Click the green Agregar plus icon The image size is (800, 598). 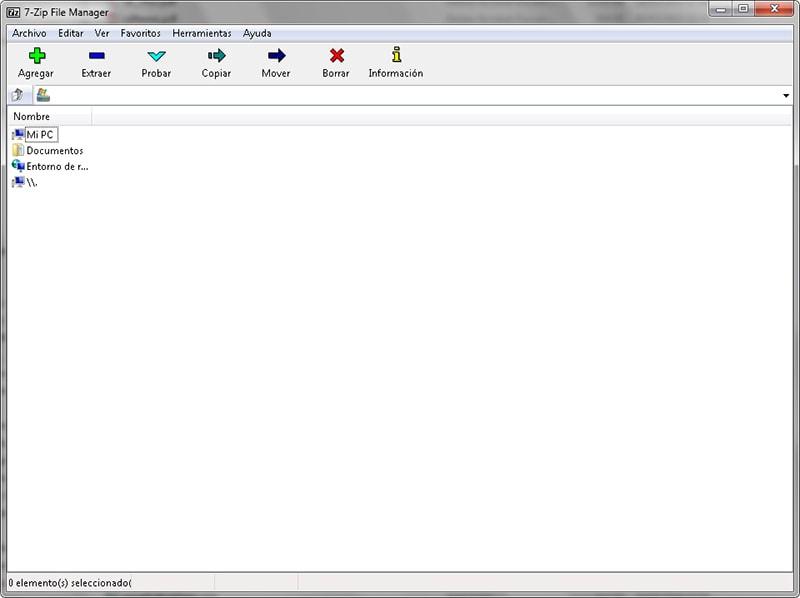point(37,55)
